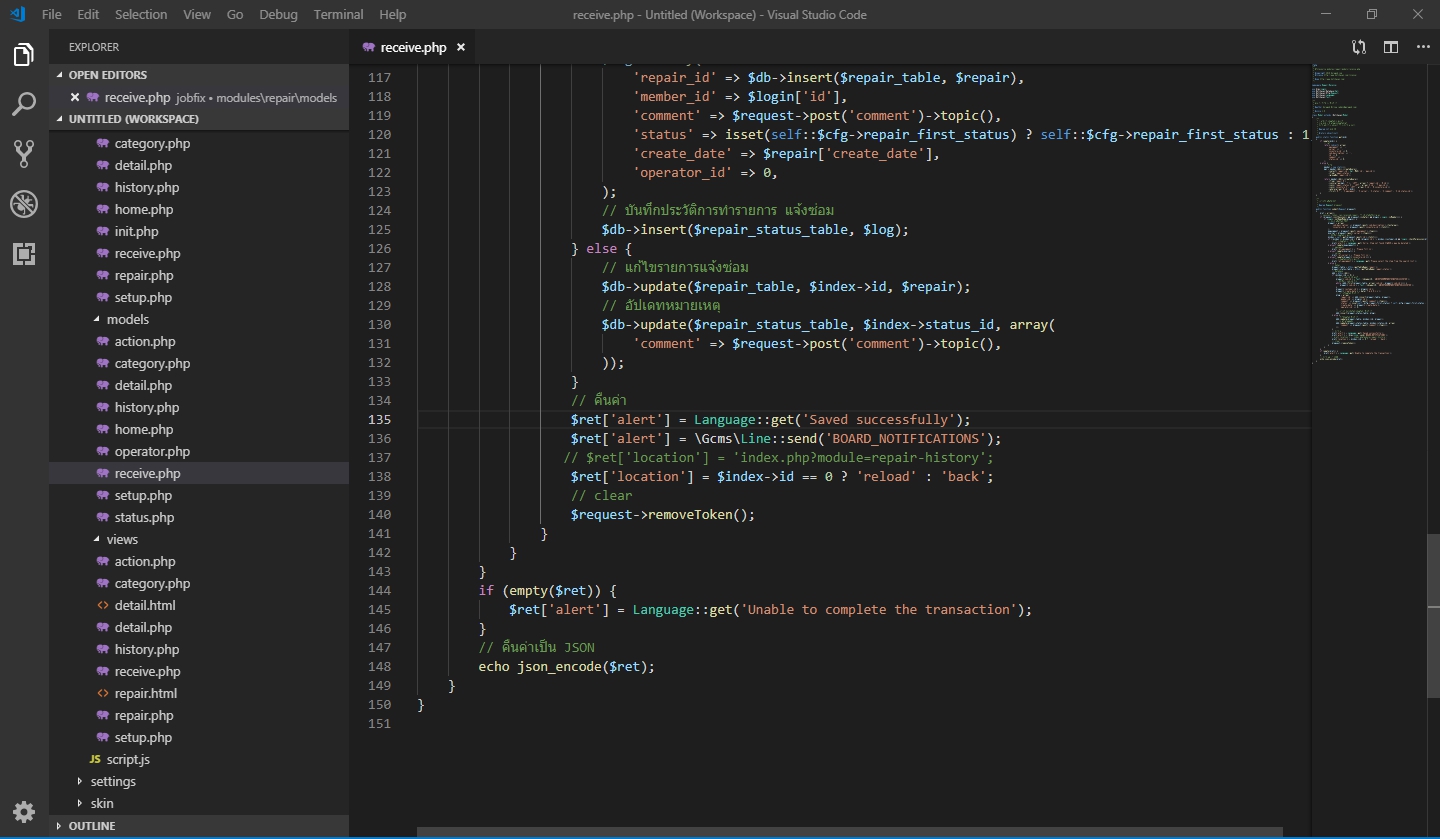Click the Open Changes icon in editor toolbar
The width and height of the screenshot is (1440, 839).
(x=1358, y=47)
